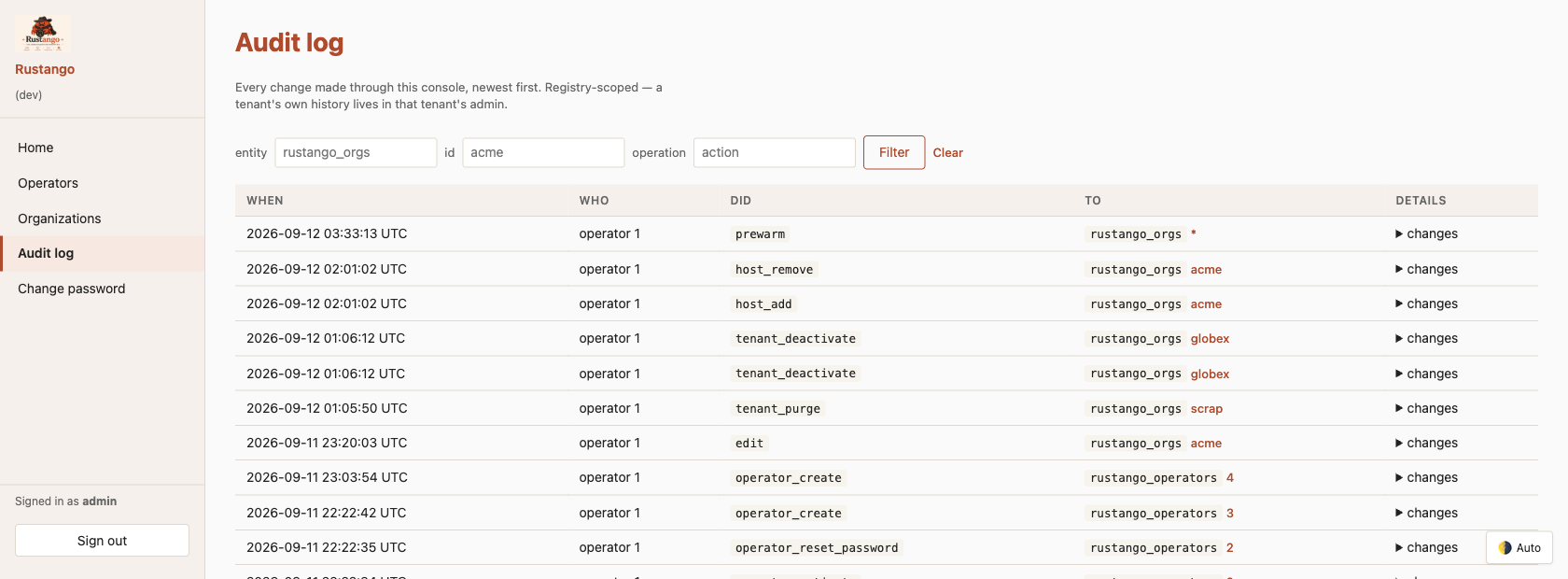Expand changes for operators 3 row
This screenshot has height=579, width=1568.
click(x=1426, y=513)
